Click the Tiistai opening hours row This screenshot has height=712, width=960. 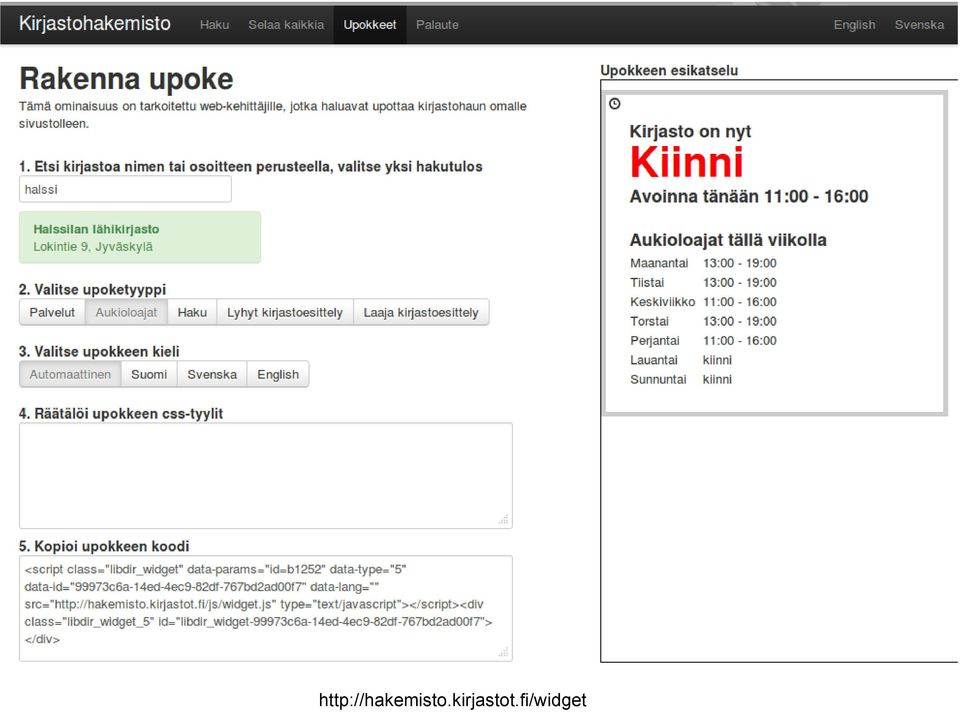click(x=703, y=283)
